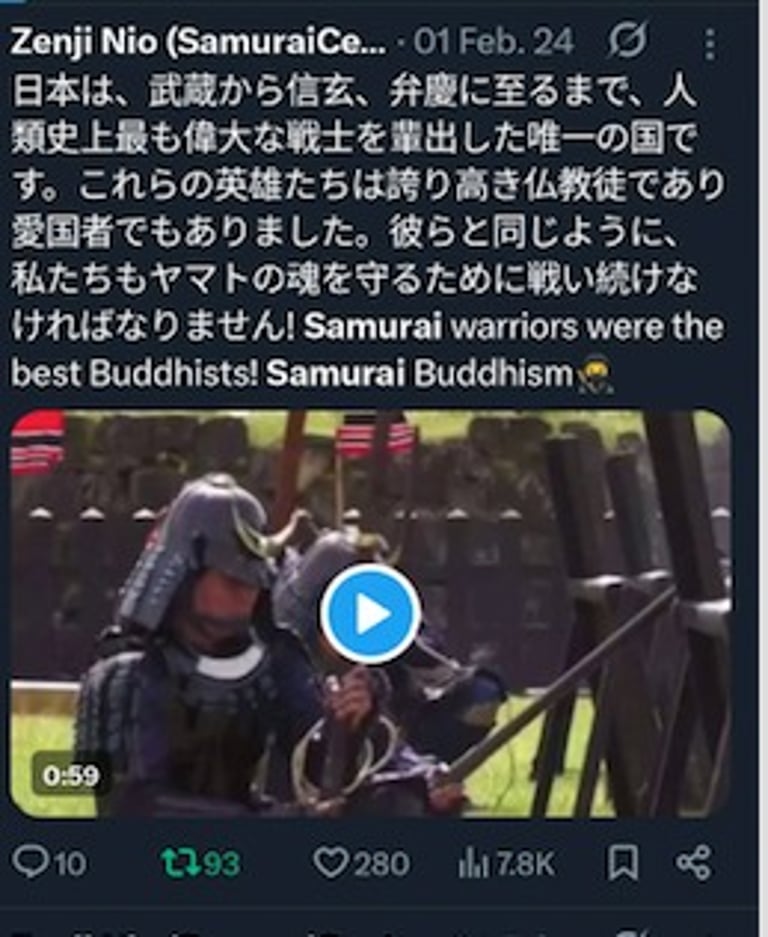This screenshot has height=937, width=768.
Task: Open the samurai video thumbnail
Action: tap(371, 614)
